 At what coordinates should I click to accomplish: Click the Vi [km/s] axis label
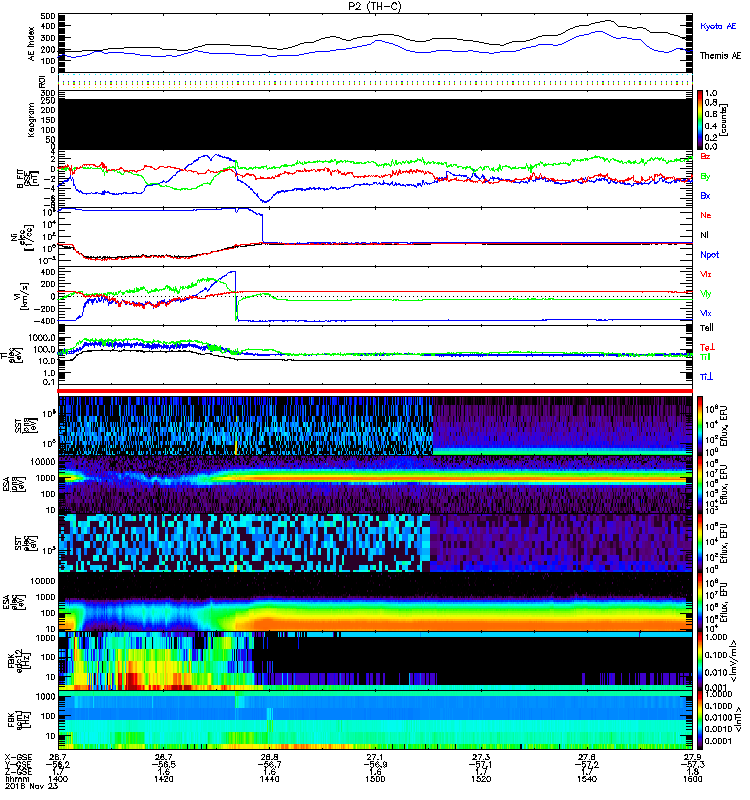23,296
